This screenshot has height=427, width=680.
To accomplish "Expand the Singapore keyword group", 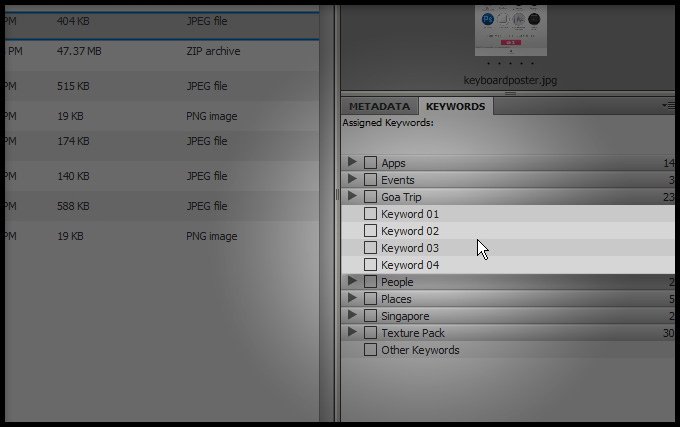I will point(352,316).
